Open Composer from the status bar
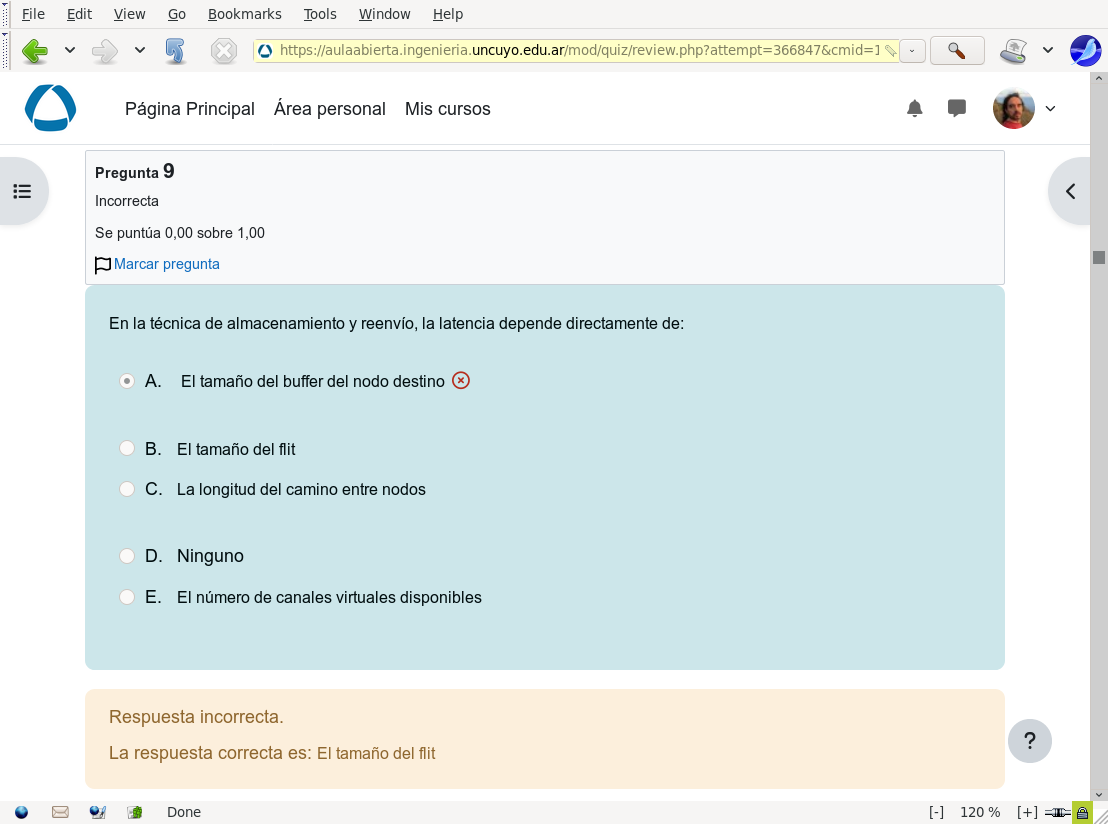Image resolution: width=1108 pixels, height=824 pixels. [98, 812]
